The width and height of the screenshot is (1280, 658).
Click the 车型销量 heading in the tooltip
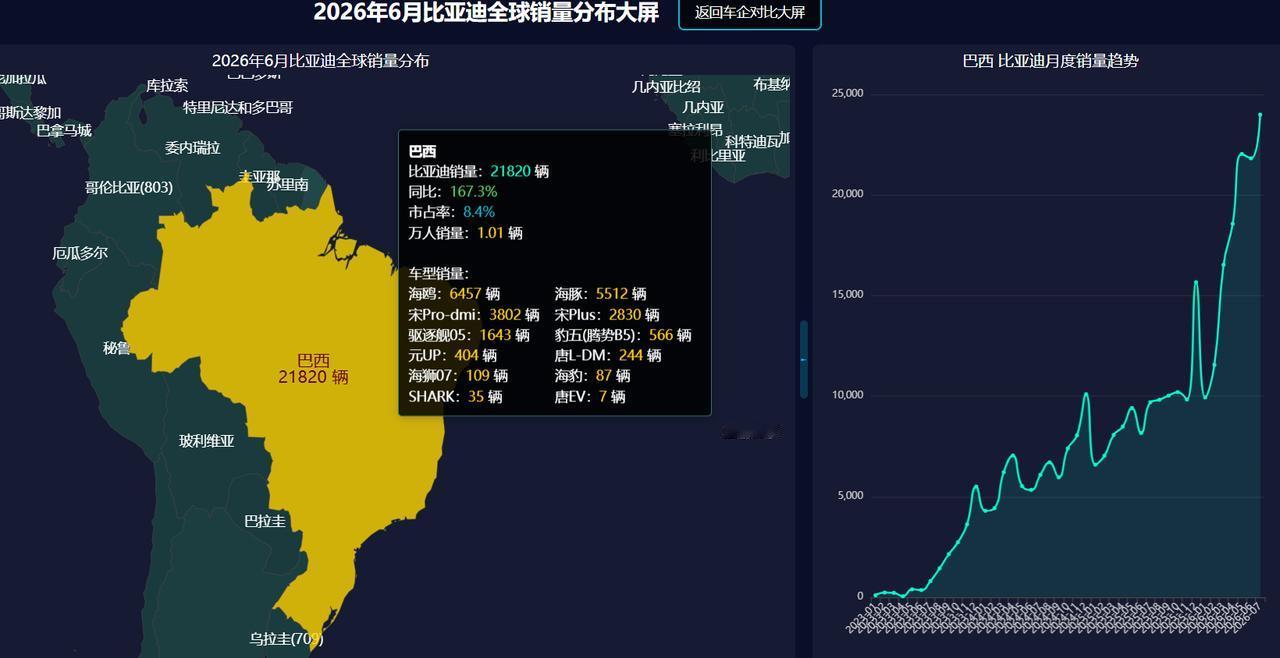[438, 274]
